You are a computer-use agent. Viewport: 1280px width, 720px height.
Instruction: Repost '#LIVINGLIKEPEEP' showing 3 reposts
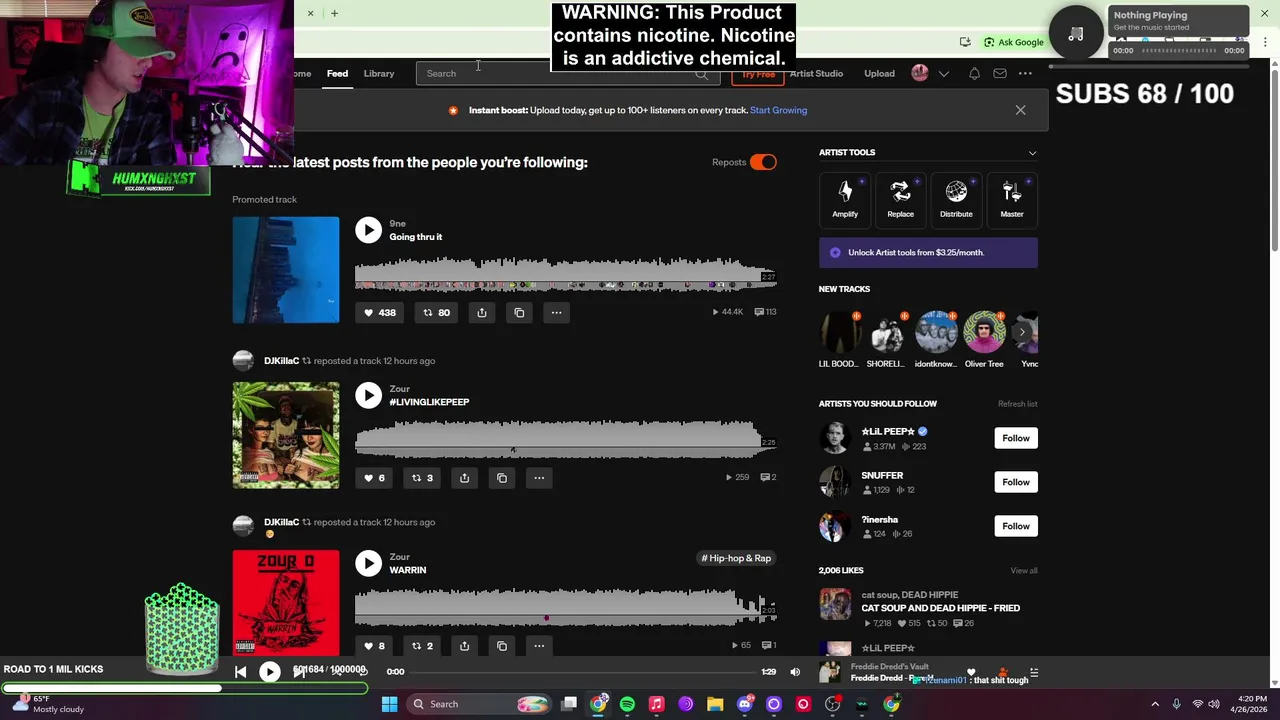[422, 478]
